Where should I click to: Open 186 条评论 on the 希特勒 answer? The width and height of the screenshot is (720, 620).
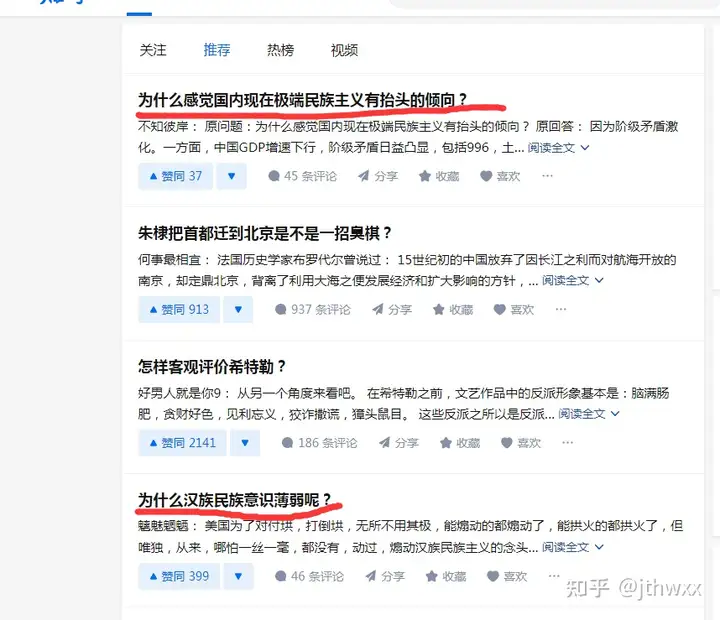pyautogui.click(x=319, y=443)
